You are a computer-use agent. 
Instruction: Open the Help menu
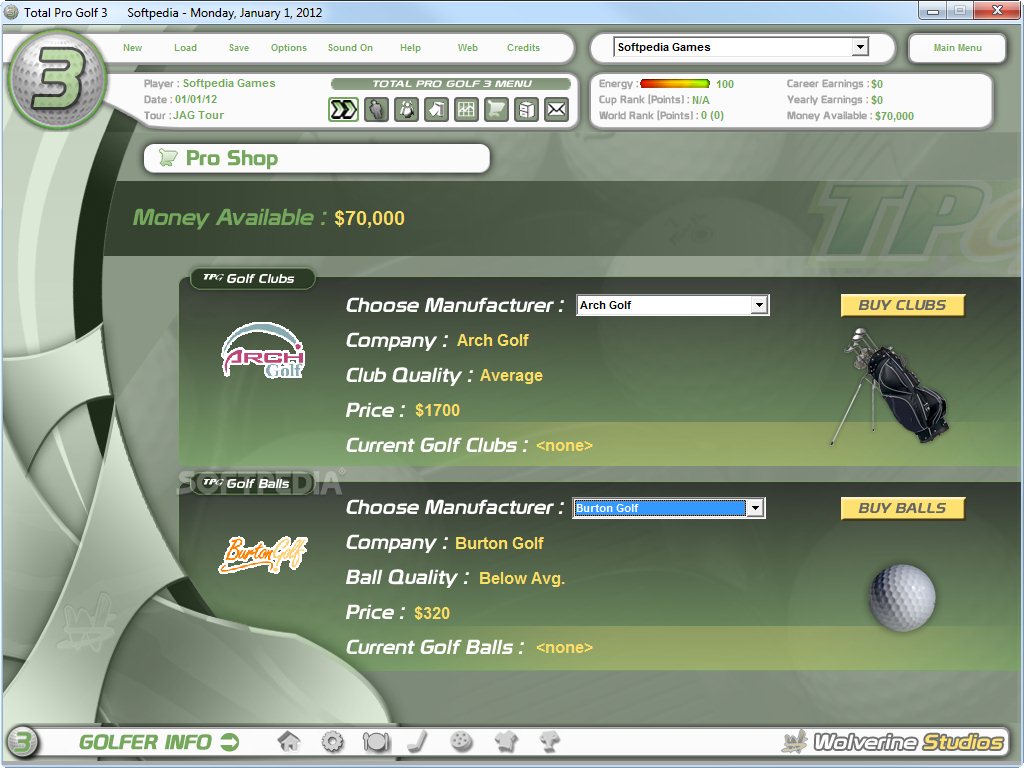(410, 48)
